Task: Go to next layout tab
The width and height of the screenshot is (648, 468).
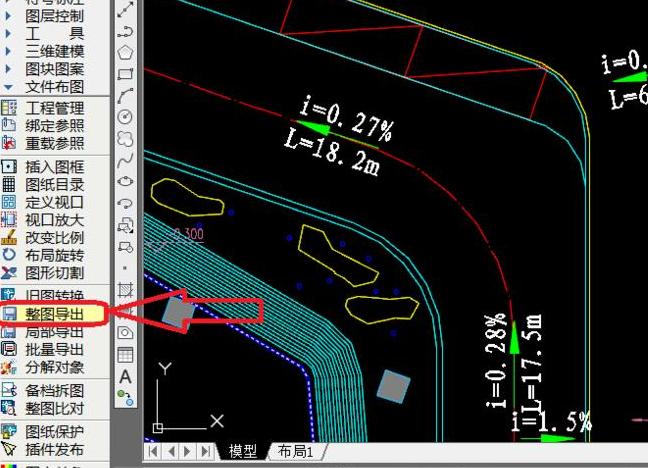Action: click(187, 451)
